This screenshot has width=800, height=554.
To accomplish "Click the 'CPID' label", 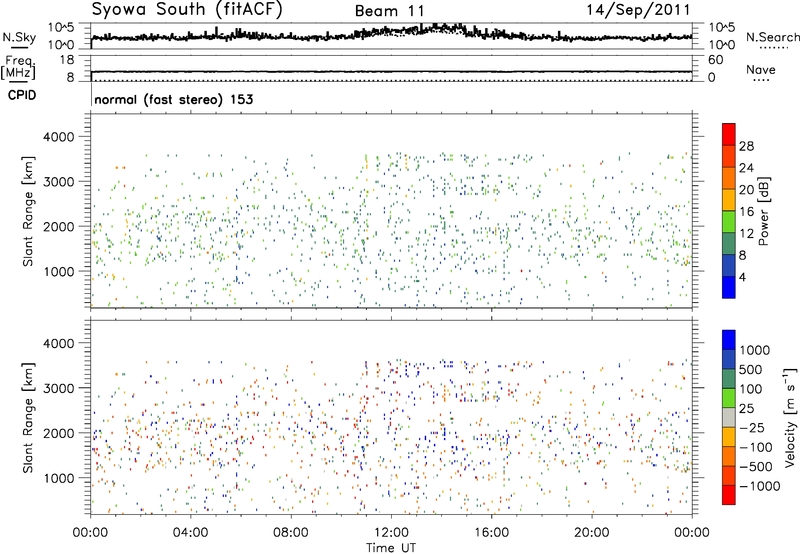I will tap(22, 95).
